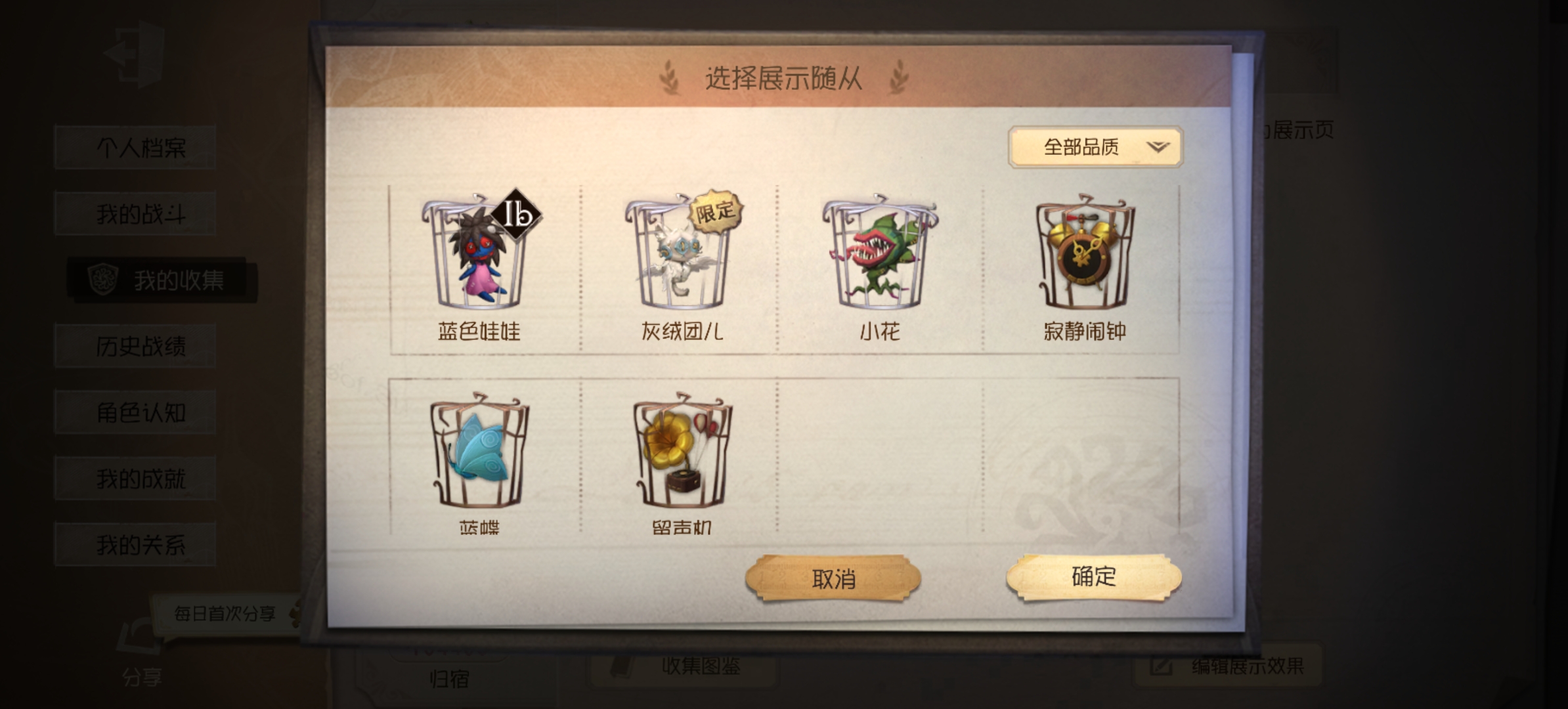The image size is (1568, 709).
Task: Click the exit door icon
Action: [x=135, y=54]
